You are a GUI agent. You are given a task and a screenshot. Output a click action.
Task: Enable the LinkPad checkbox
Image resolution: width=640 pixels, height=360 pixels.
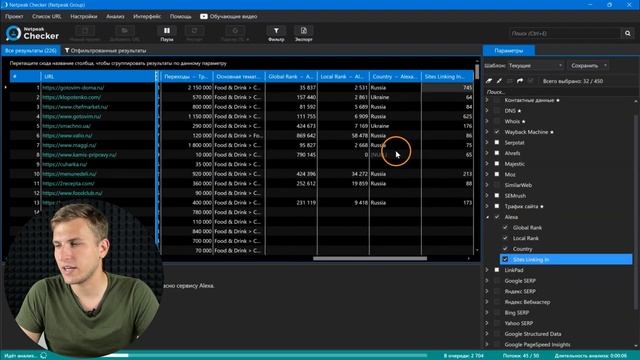tap(497, 270)
